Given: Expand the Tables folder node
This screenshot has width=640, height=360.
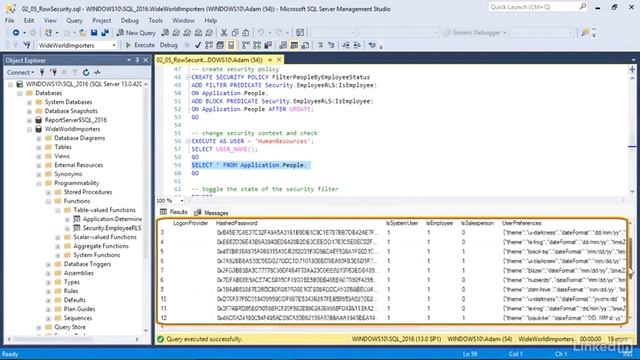Looking at the screenshot, I should [x=39, y=147].
